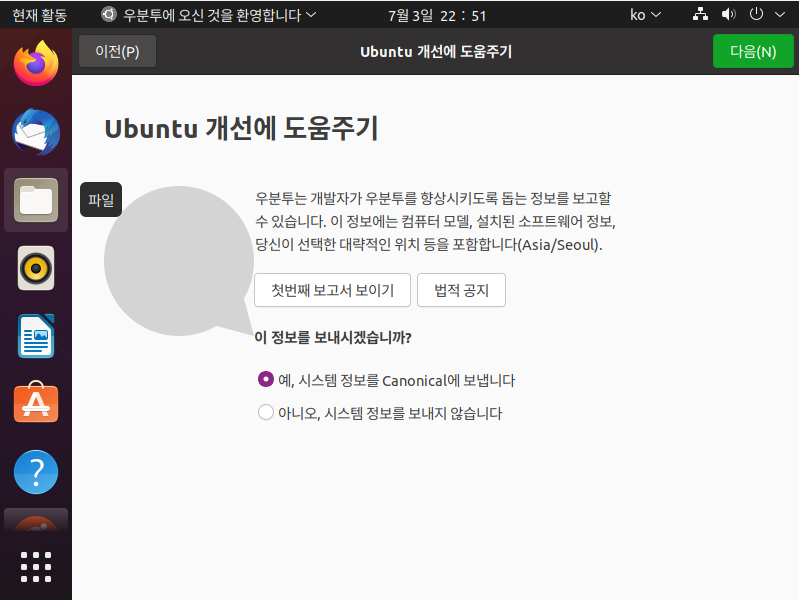The height and width of the screenshot is (600, 799).
Task: Open Ubuntu Software store icon
Action: (x=36, y=402)
